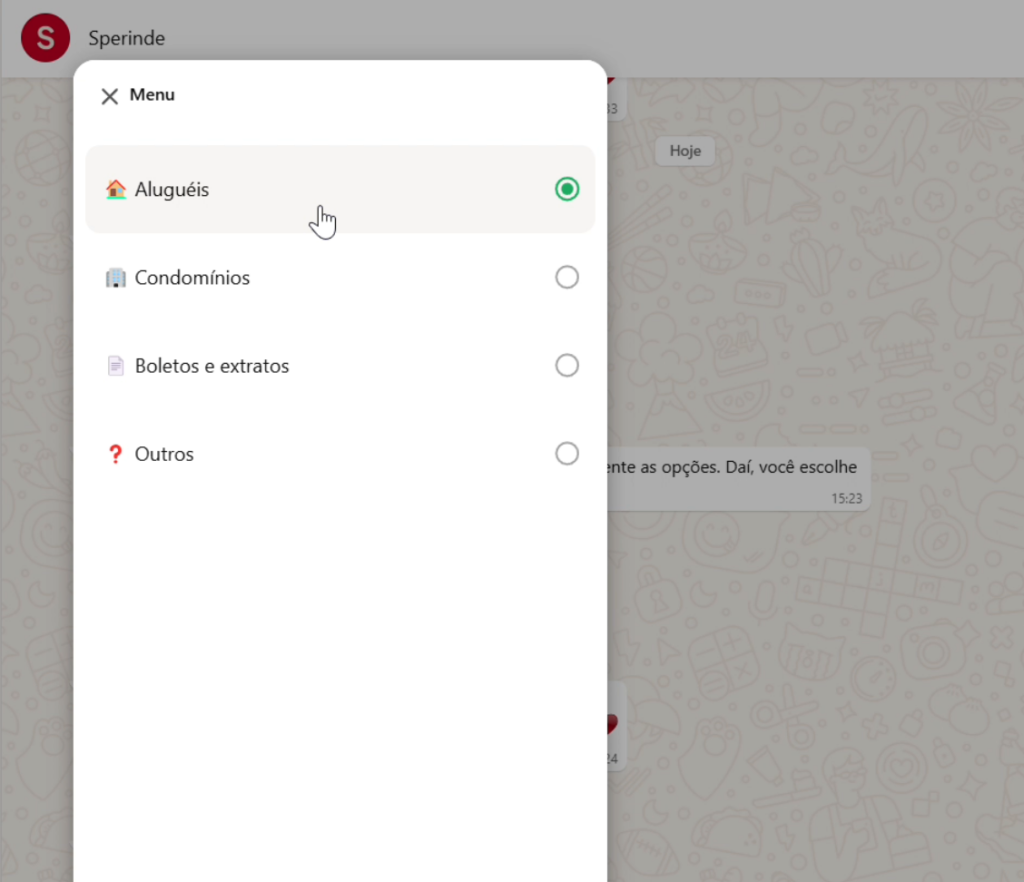
Task: Click the document icon beside Boletos e extratos
Action: click(116, 366)
